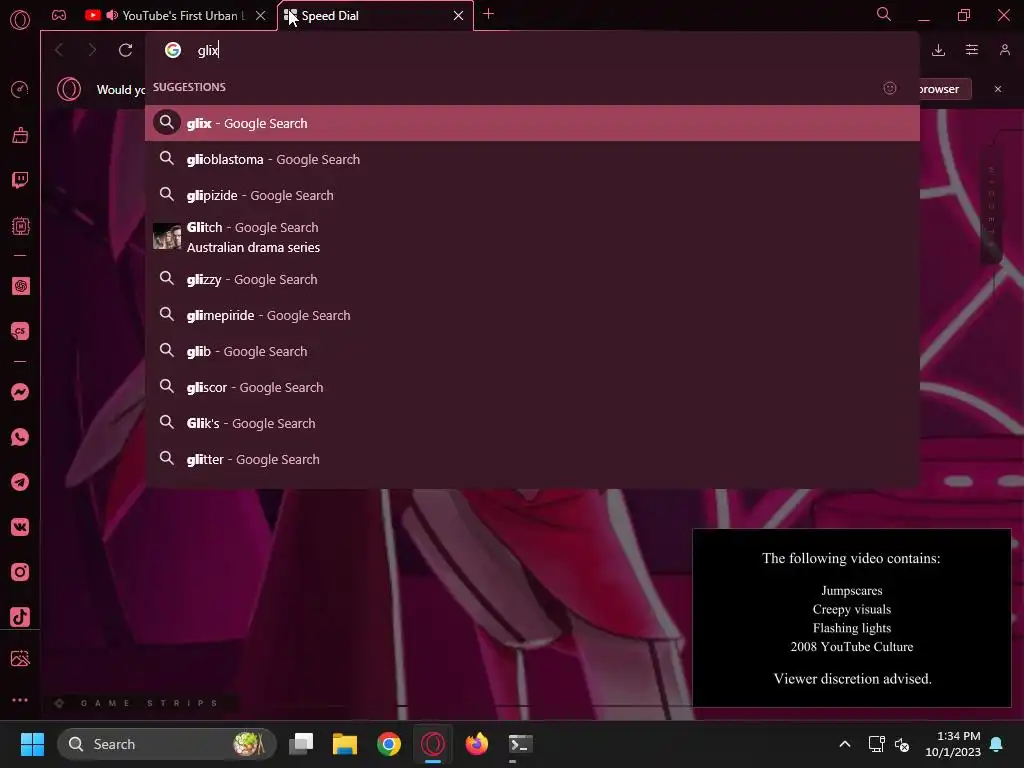
Task: Launch Google Chrome from taskbar
Action: pyautogui.click(x=389, y=744)
